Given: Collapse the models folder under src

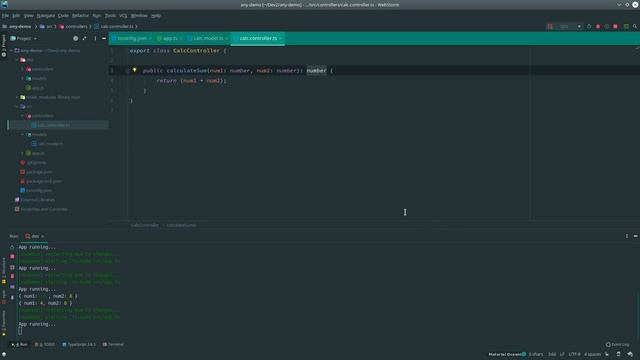Looking at the screenshot, I should pos(22,134).
